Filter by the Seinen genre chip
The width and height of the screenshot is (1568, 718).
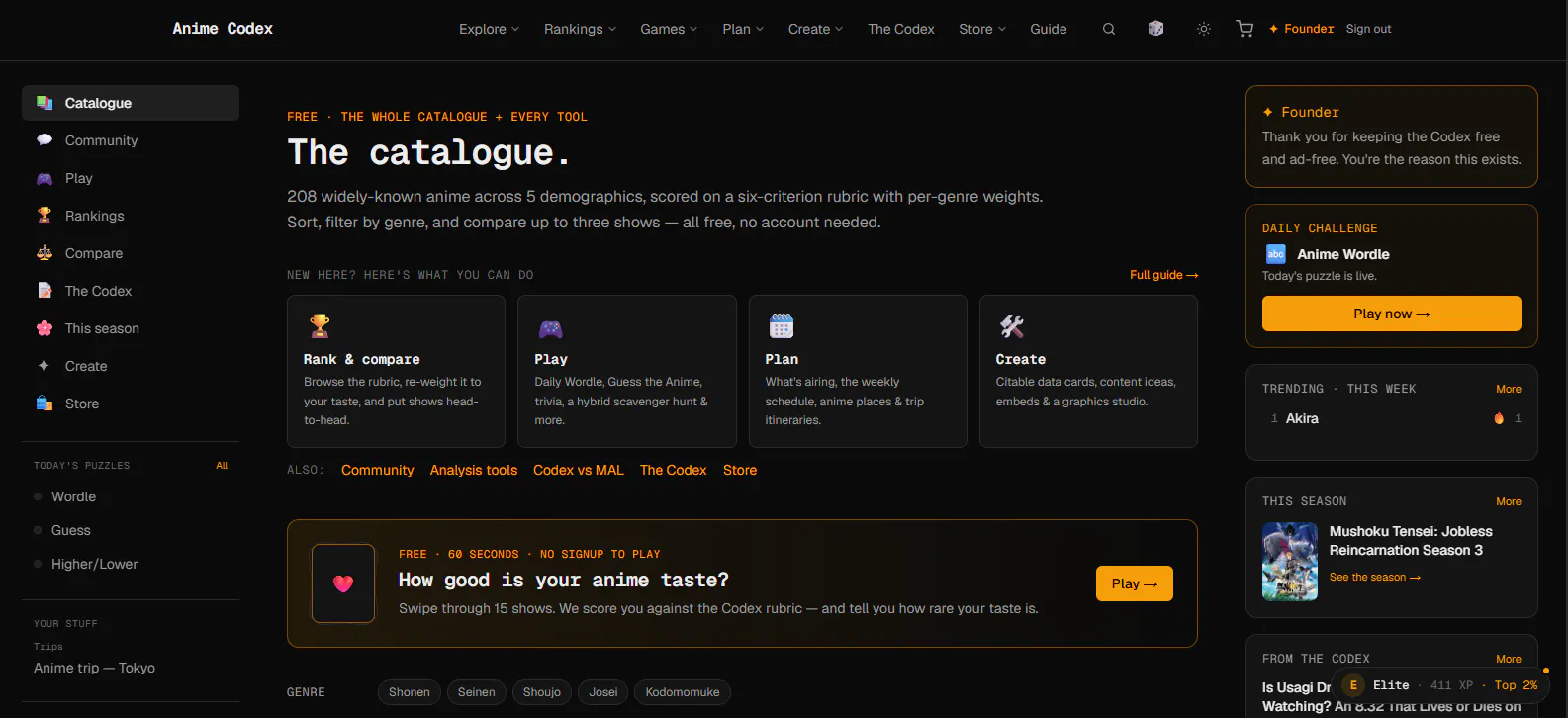pos(477,692)
